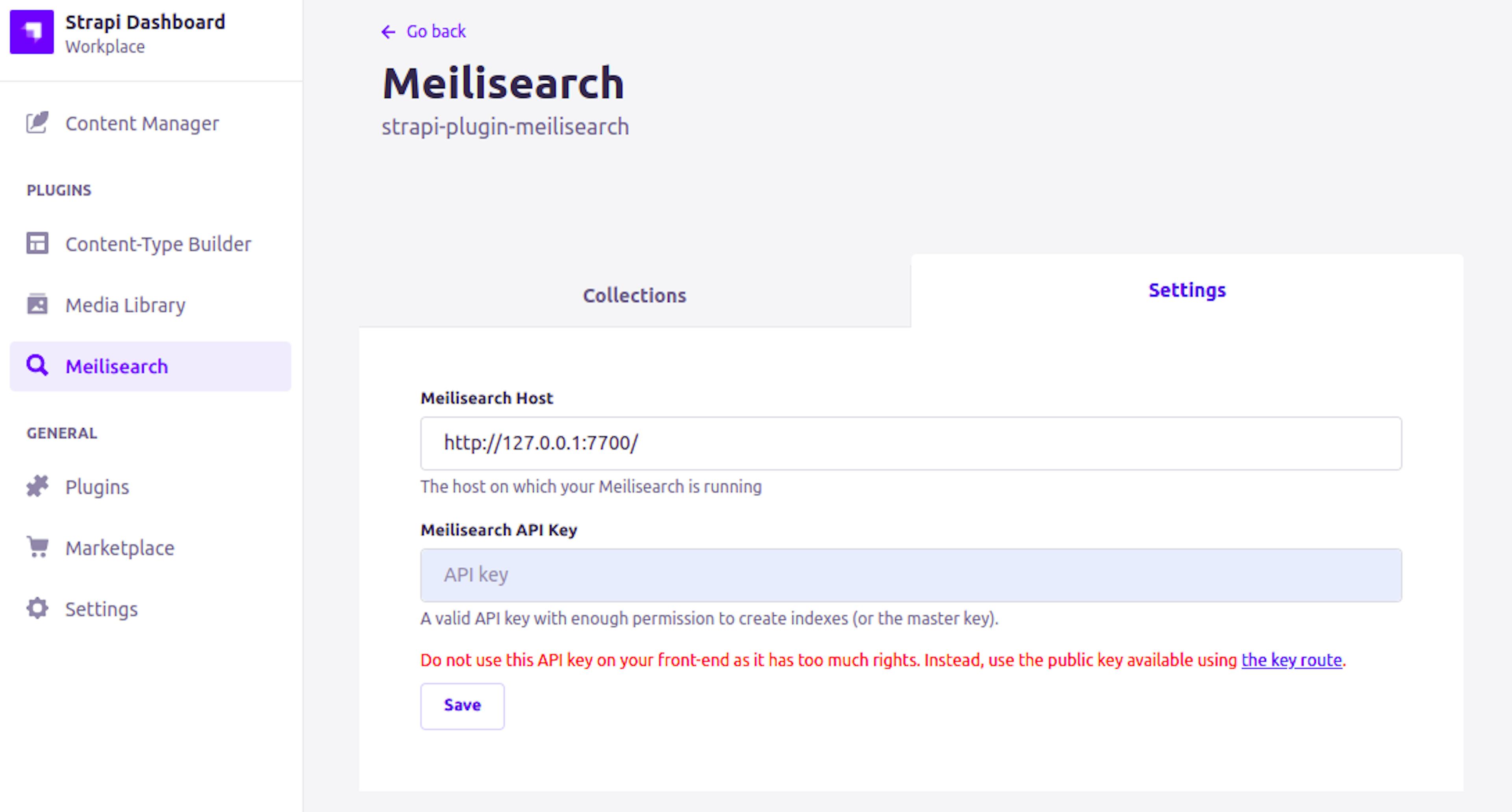Click the Go back arrow link

387,32
